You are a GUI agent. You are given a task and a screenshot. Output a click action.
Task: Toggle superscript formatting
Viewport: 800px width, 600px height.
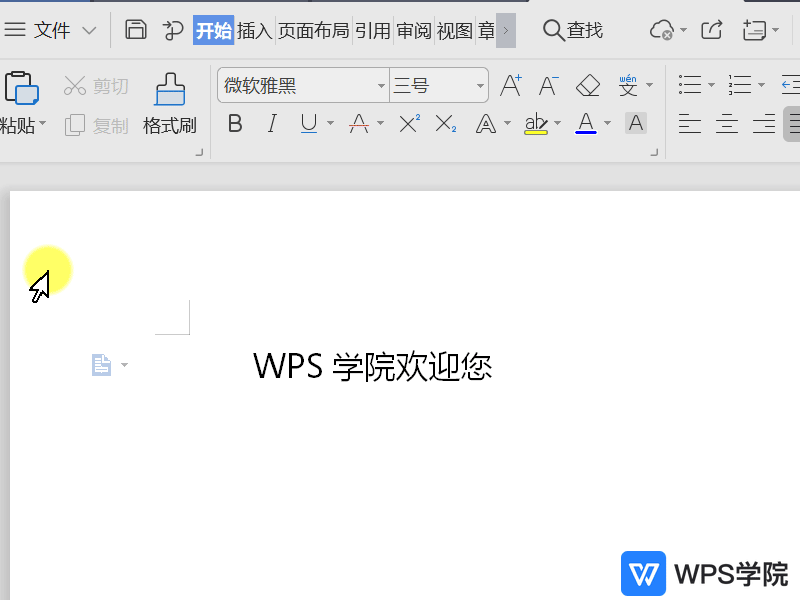[x=410, y=123]
